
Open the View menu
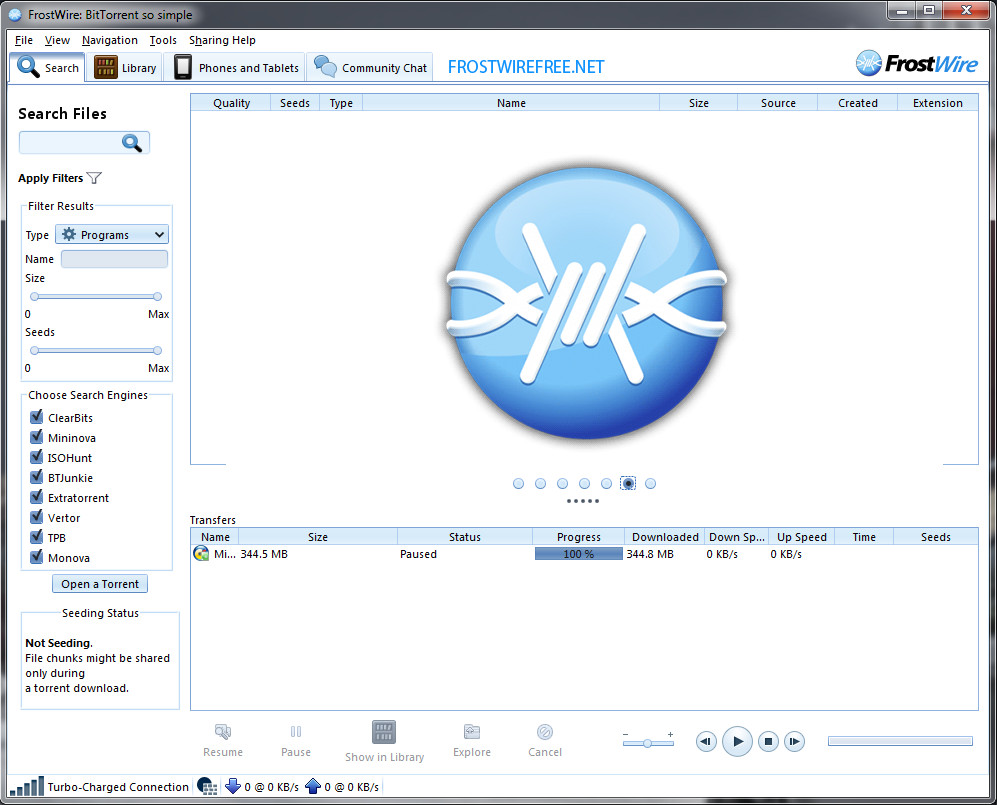(57, 40)
